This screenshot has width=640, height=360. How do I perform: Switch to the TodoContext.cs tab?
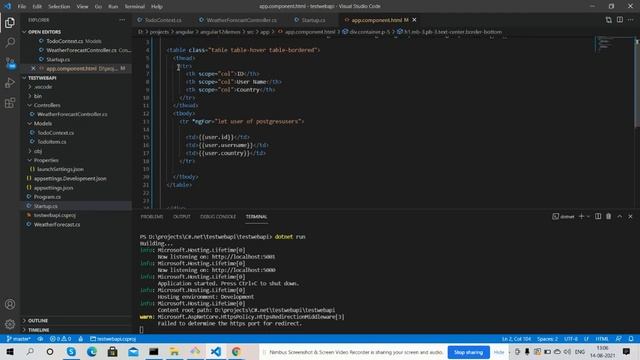(162, 20)
